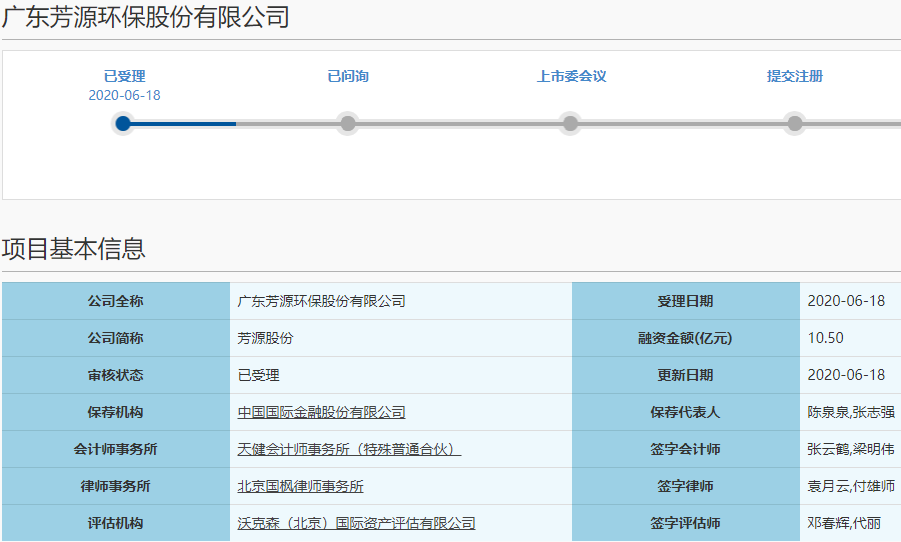This screenshot has height=542, width=901.
Task: Open the 天健会计师事务所 accounting firm link
Action: pos(348,449)
